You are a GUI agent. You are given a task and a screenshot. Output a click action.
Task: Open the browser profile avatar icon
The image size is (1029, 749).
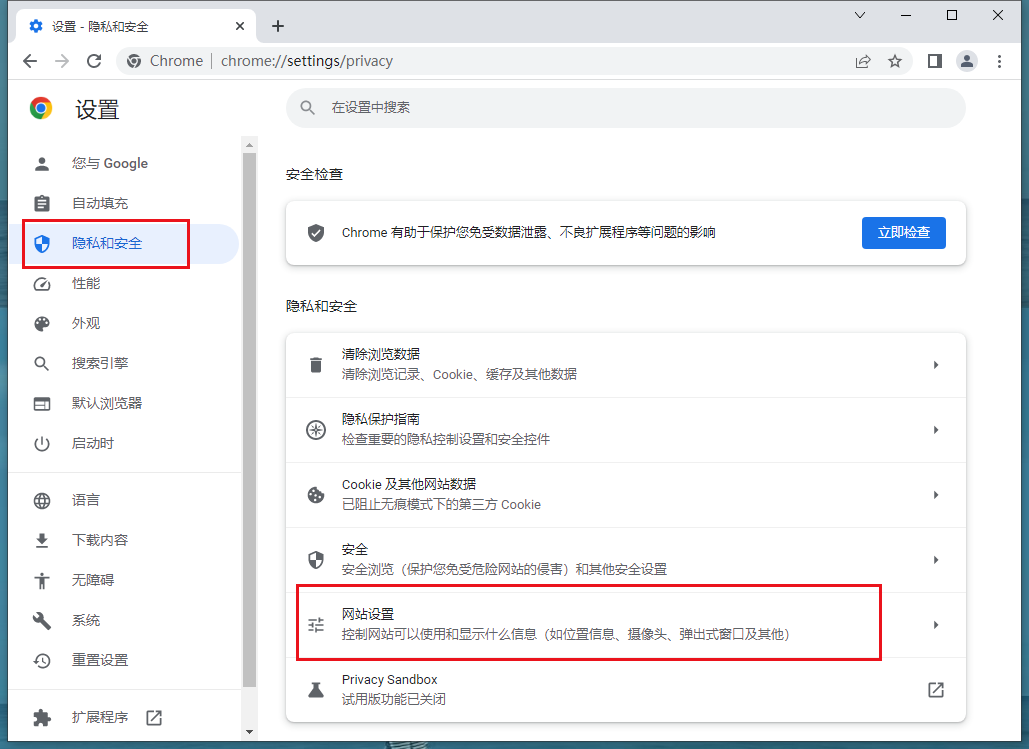point(966,61)
